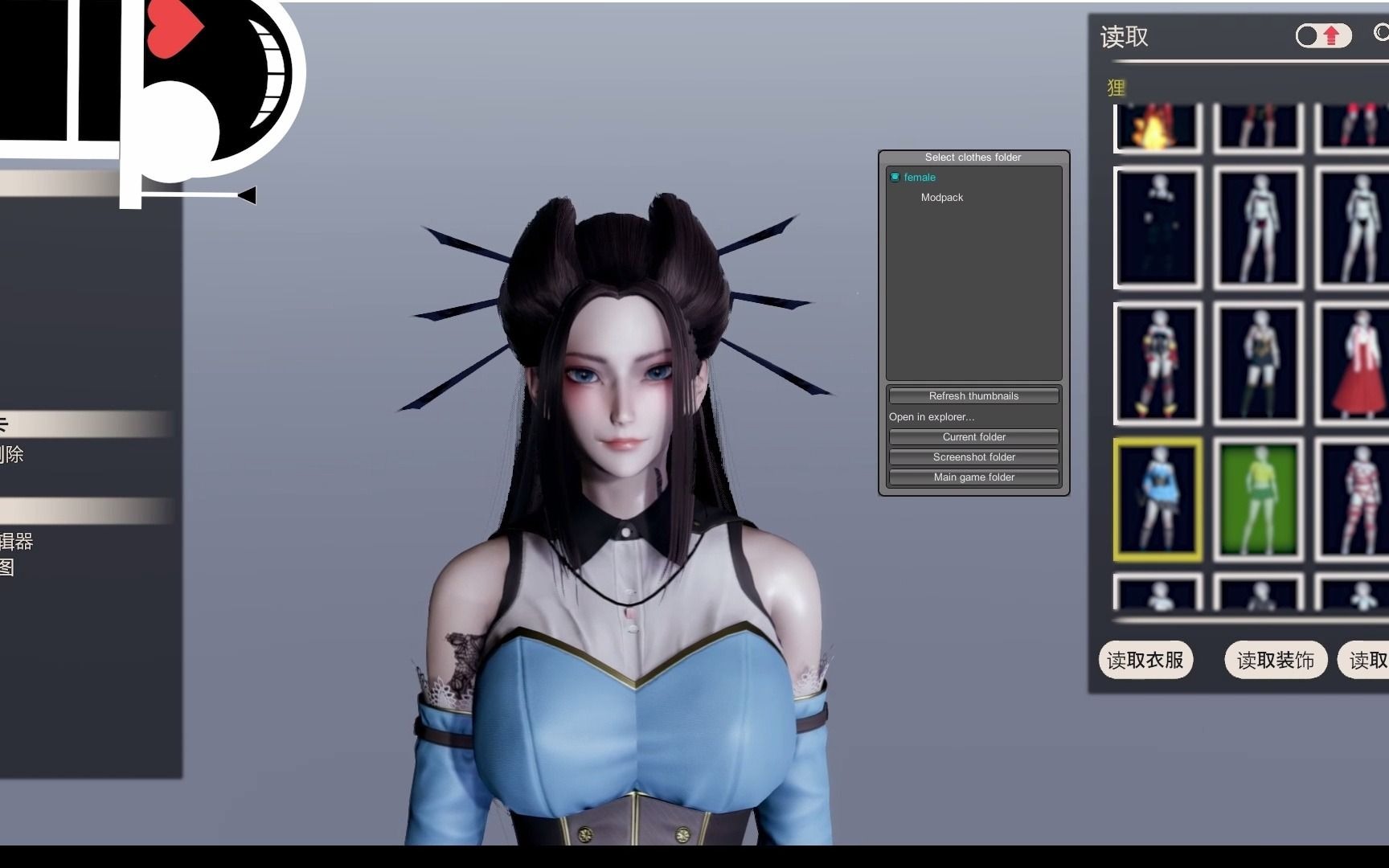Open the Modpack subfolder
The width and height of the screenshot is (1389, 868).
click(x=941, y=198)
